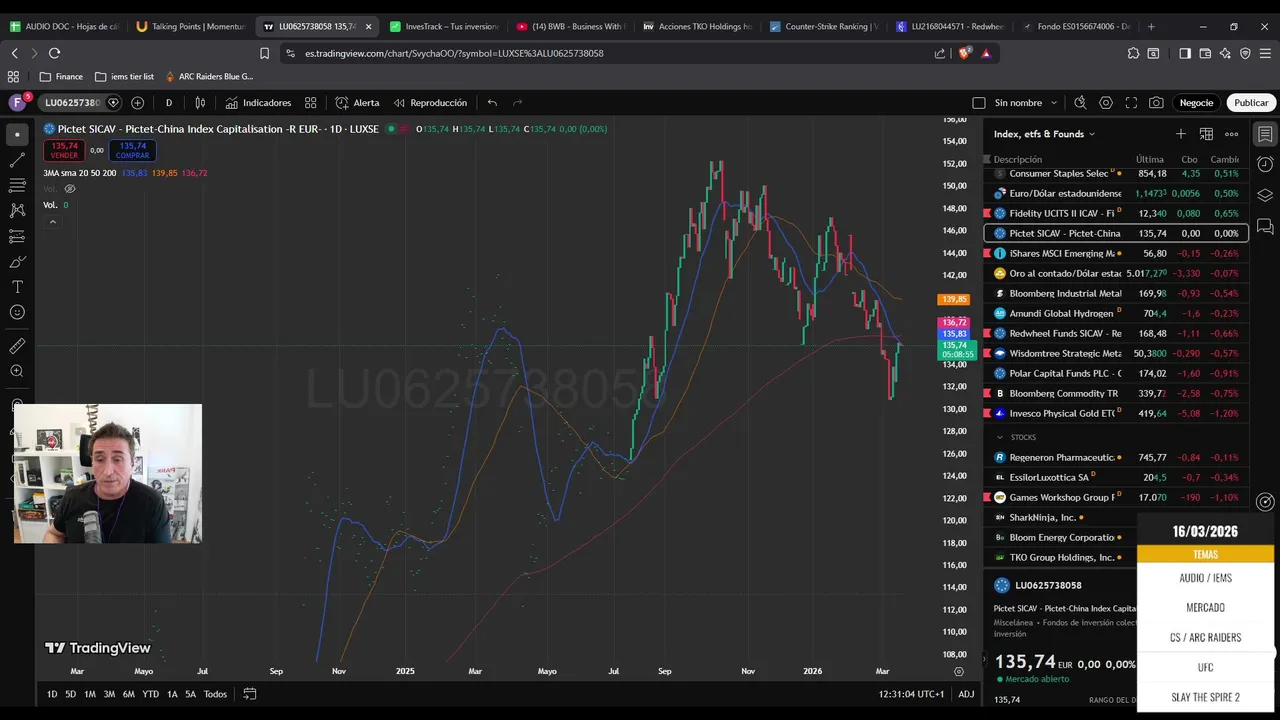Click the add symbol compare plus icon

[x=137, y=103]
